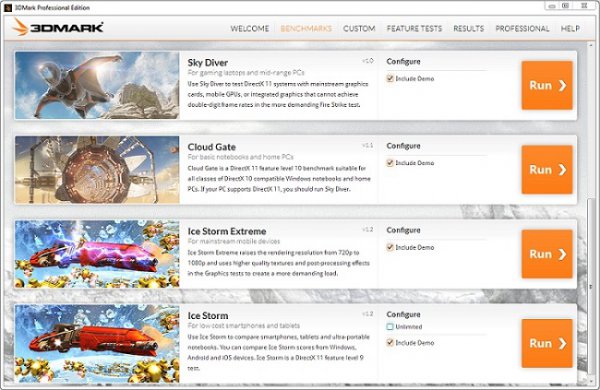Close the 3DMark window
This screenshot has width=600, height=390.
(584, 6)
